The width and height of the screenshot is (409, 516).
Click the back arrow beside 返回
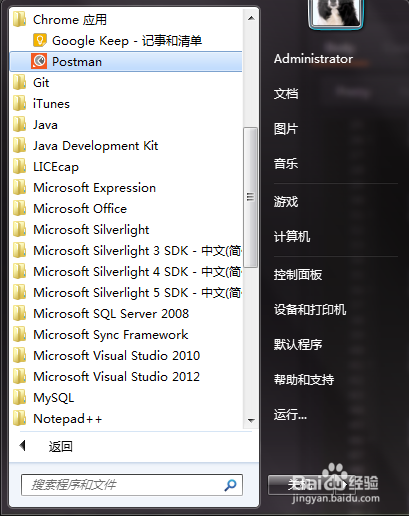(22, 446)
